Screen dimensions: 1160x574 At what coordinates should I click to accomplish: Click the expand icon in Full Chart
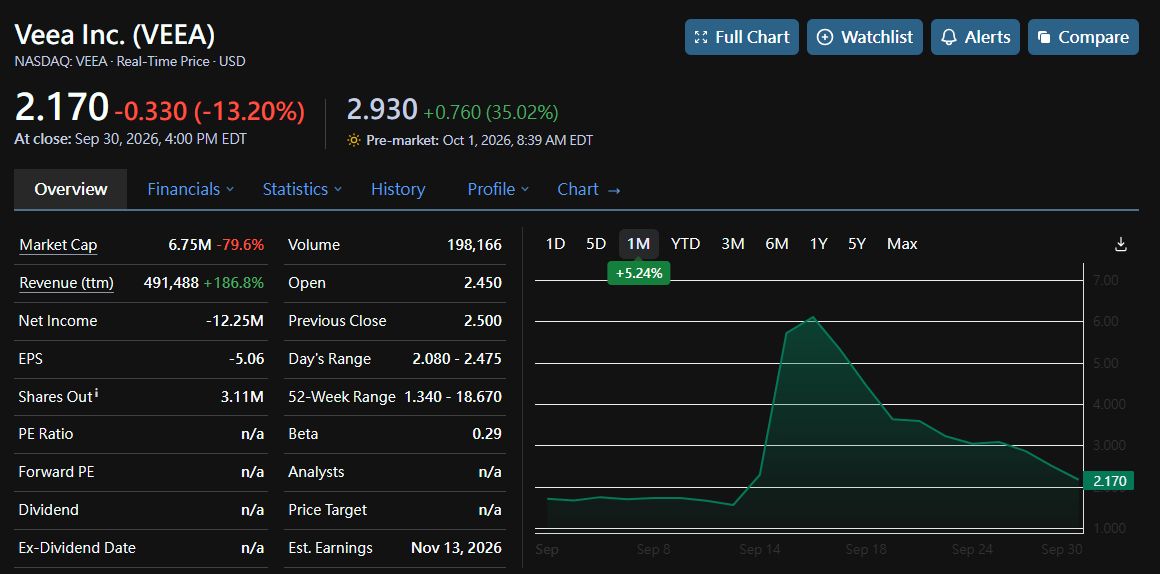pyautogui.click(x=701, y=37)
